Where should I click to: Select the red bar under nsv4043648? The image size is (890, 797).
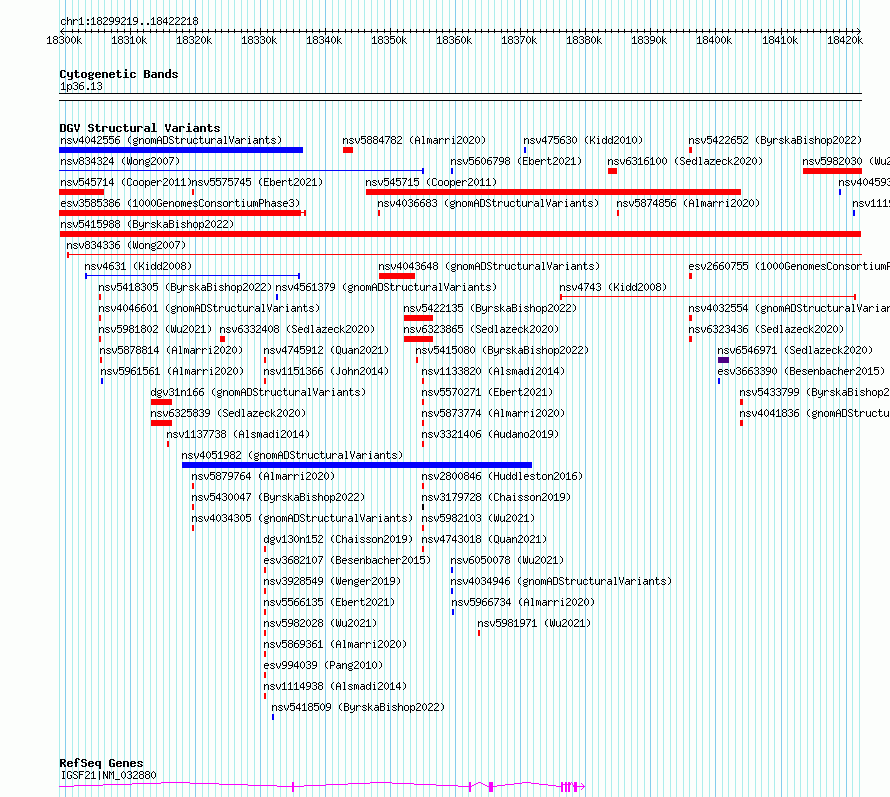click(397, 276)
